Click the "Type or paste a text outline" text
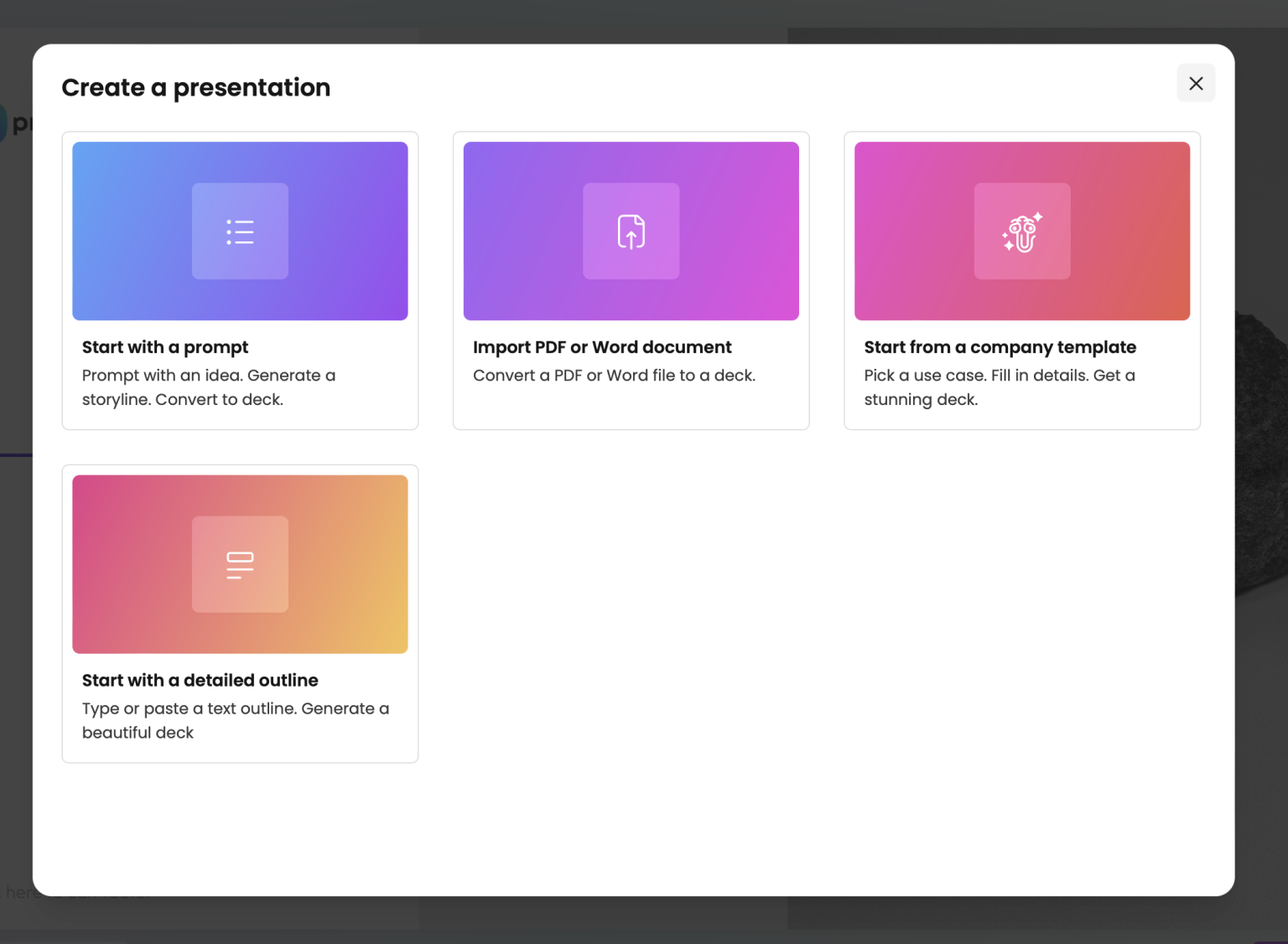This screenshot has height=944, width=1288. [235, 719]
